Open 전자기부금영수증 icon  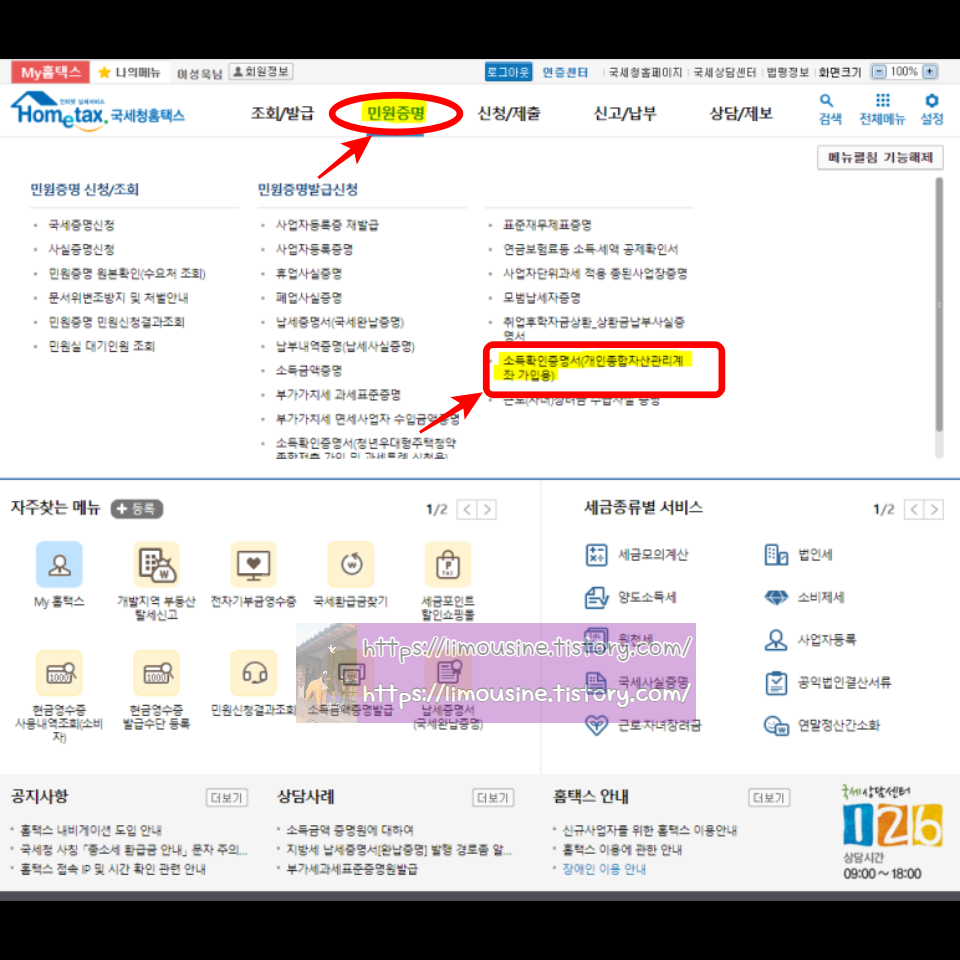point(253,564)
